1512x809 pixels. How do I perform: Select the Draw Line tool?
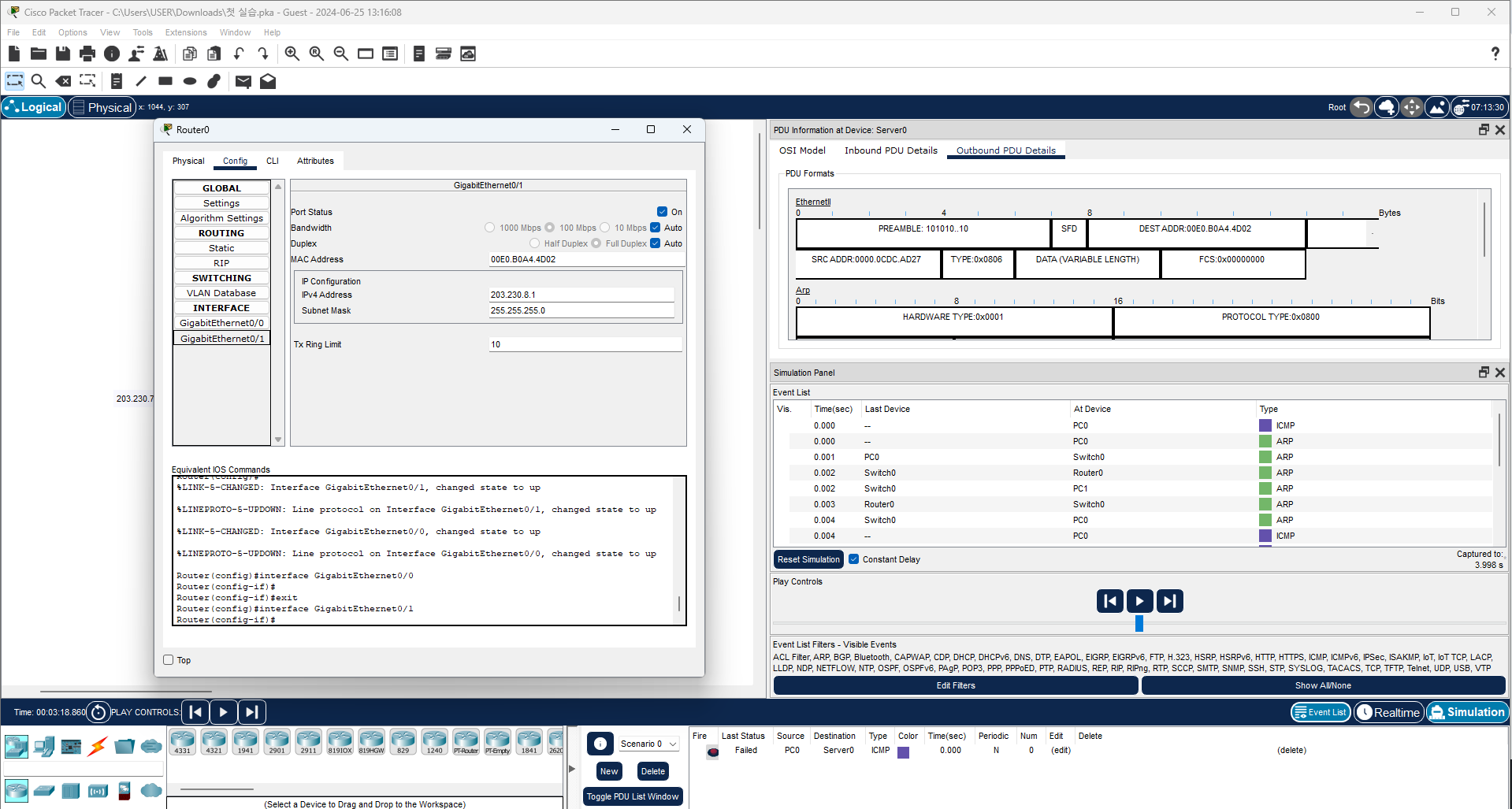point(141,81)
